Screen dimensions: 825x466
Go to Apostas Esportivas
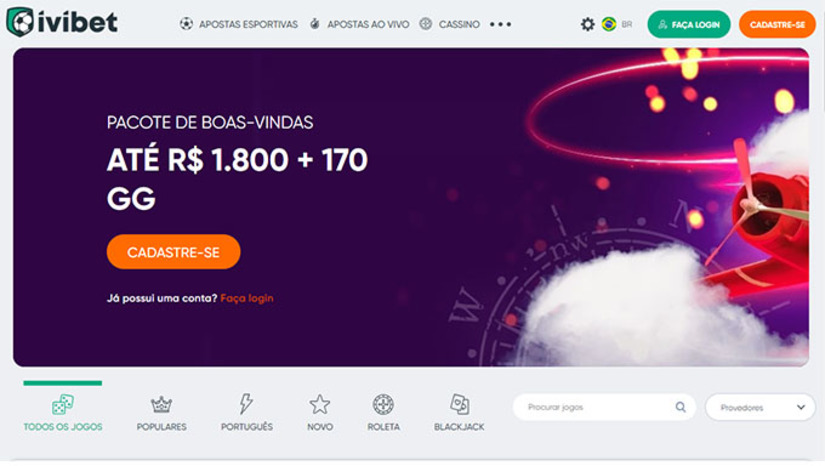click(238, 24)
